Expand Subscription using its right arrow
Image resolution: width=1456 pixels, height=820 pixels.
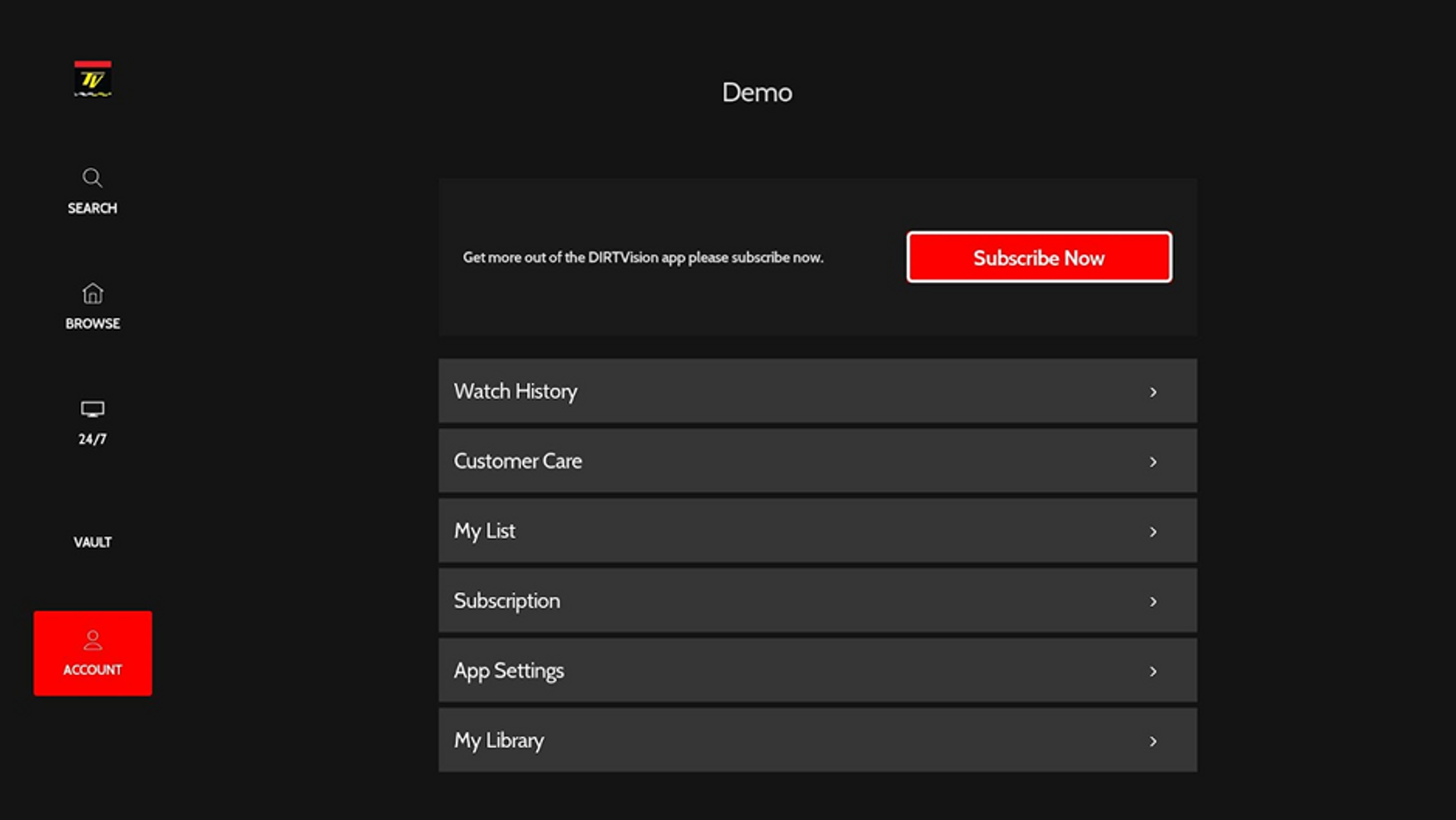coord(1153,601)
